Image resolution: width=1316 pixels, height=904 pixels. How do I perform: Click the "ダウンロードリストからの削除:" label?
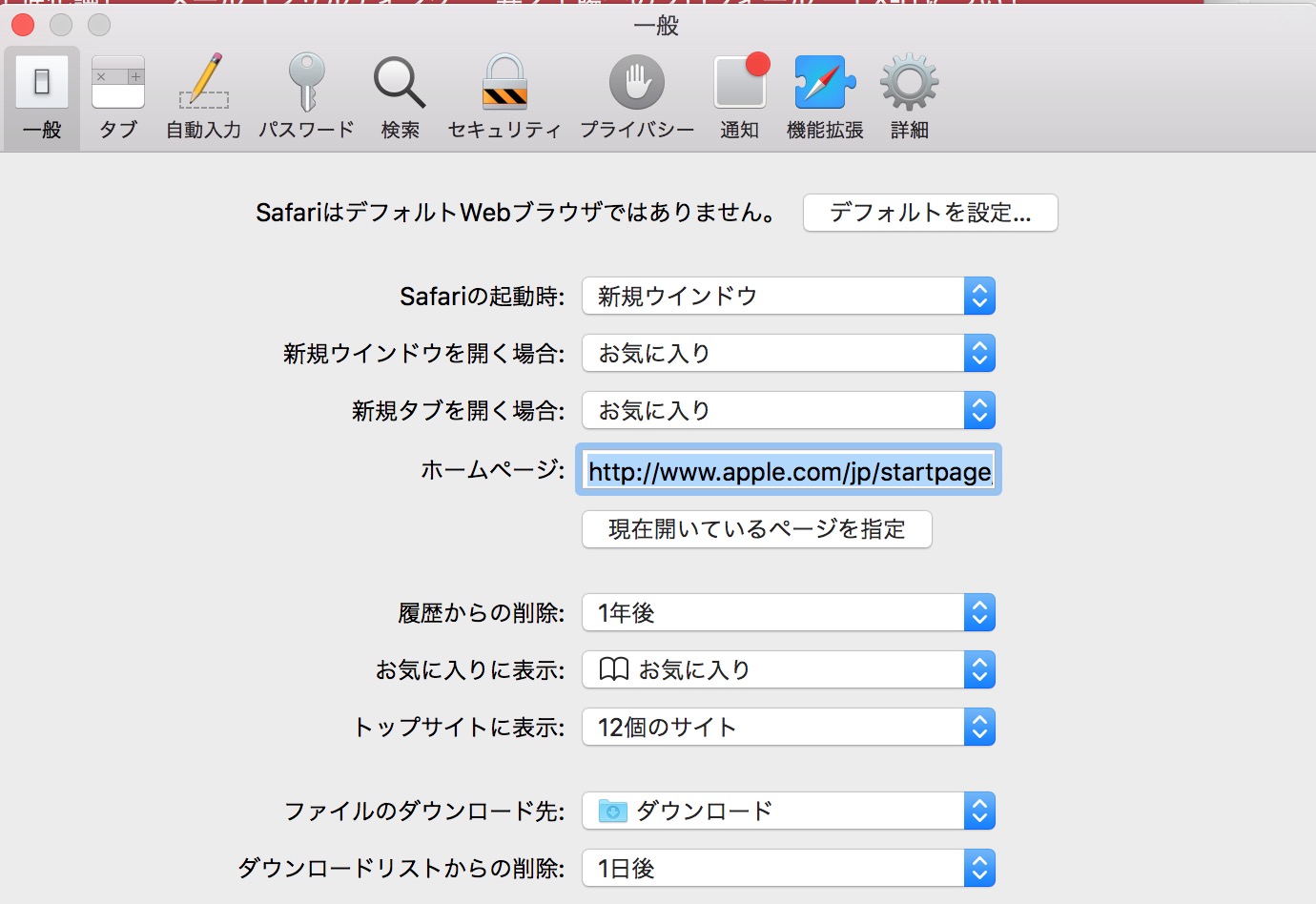[401, 869]
